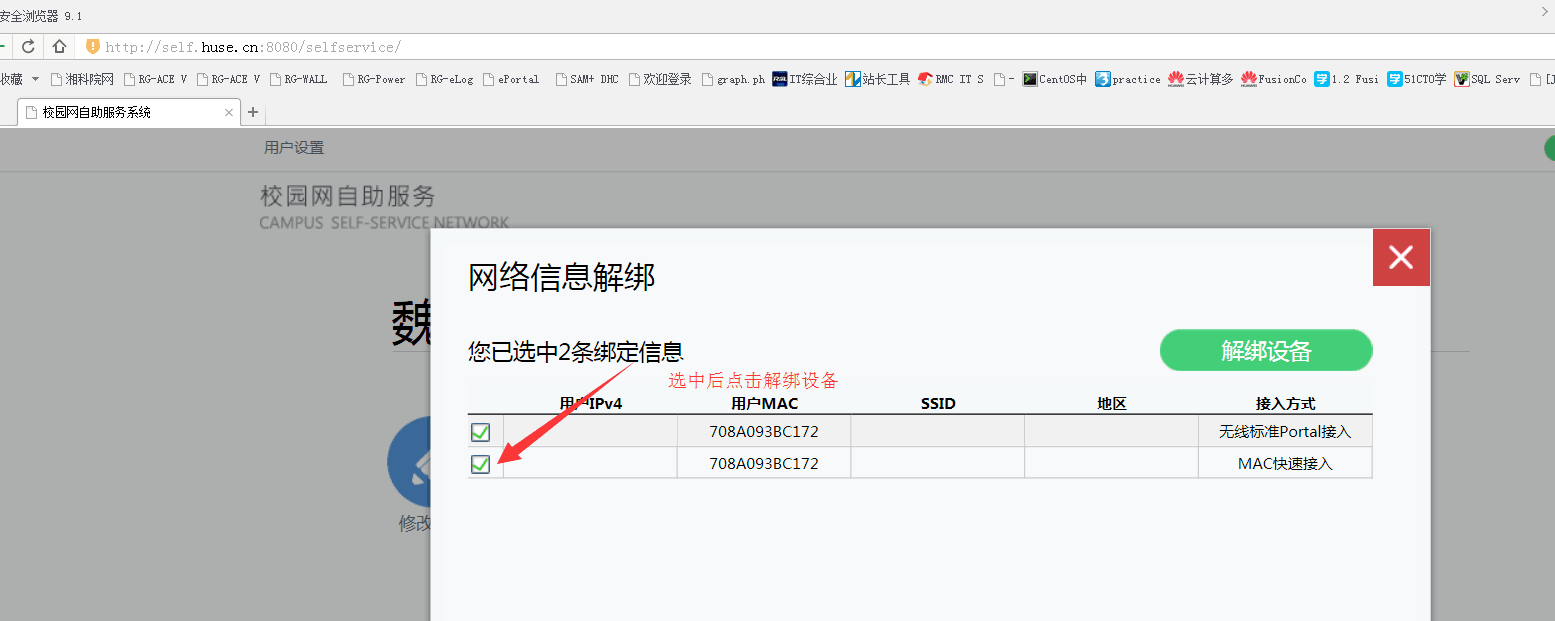The width and height of the screenshot is (1555, 621).
Task: Open the IT综合业 bookmark
Action: (804, 79)
